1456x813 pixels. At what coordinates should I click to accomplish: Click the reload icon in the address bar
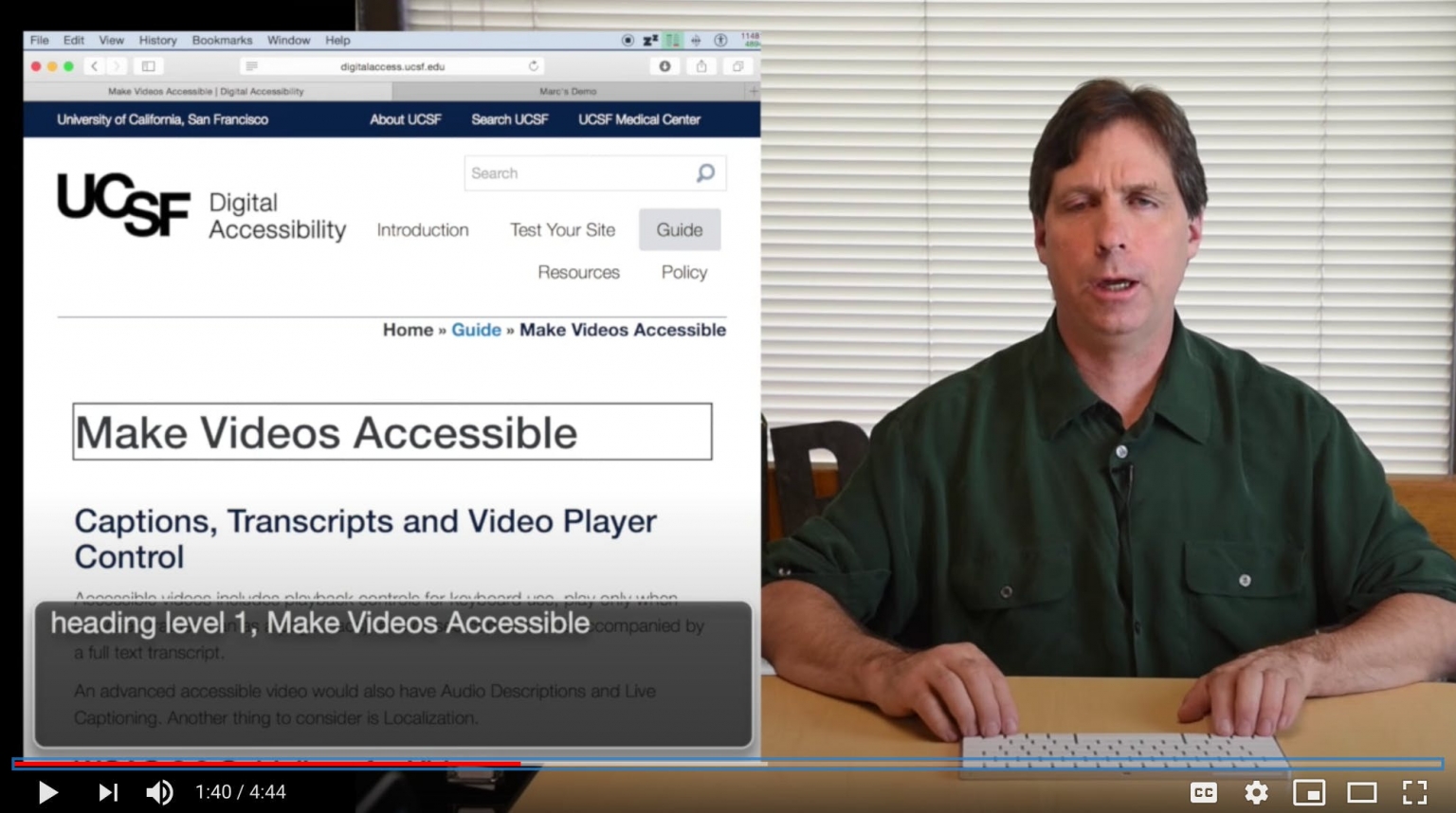point(534,66)
